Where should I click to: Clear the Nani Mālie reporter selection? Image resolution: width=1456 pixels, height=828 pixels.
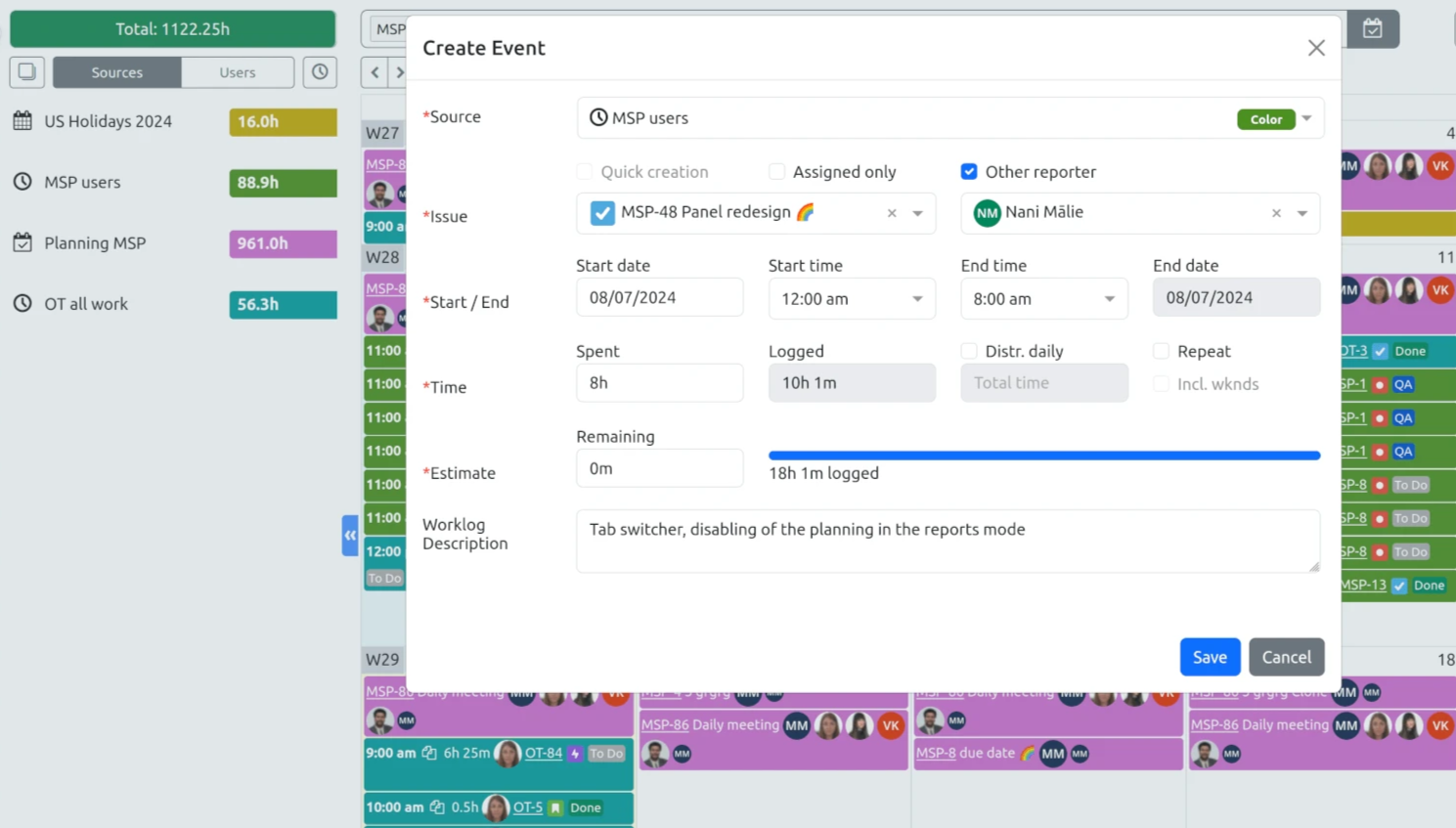click(x=1276, y=213)
